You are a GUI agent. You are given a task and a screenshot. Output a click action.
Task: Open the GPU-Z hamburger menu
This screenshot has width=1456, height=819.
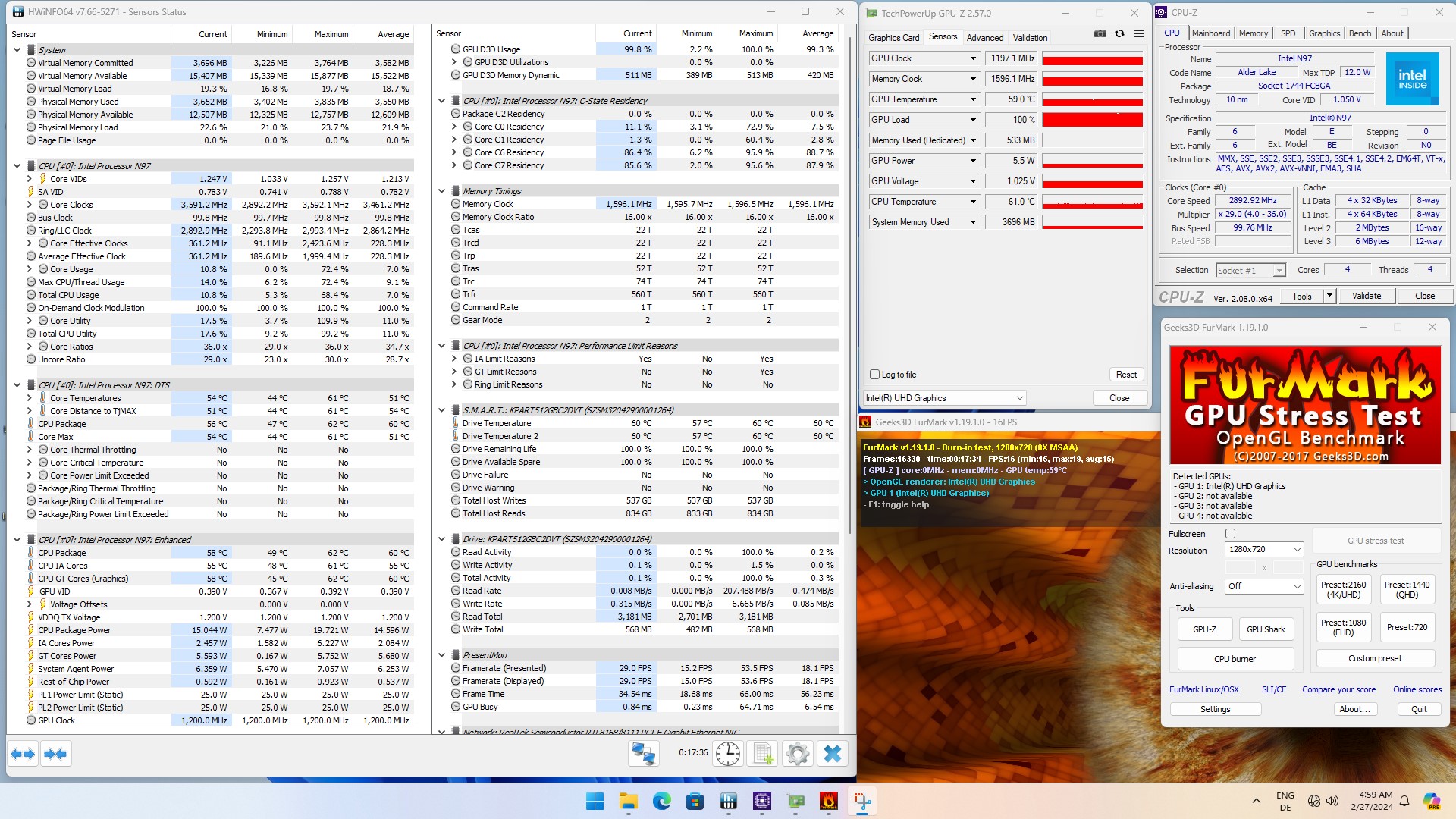click(1139, 34)
